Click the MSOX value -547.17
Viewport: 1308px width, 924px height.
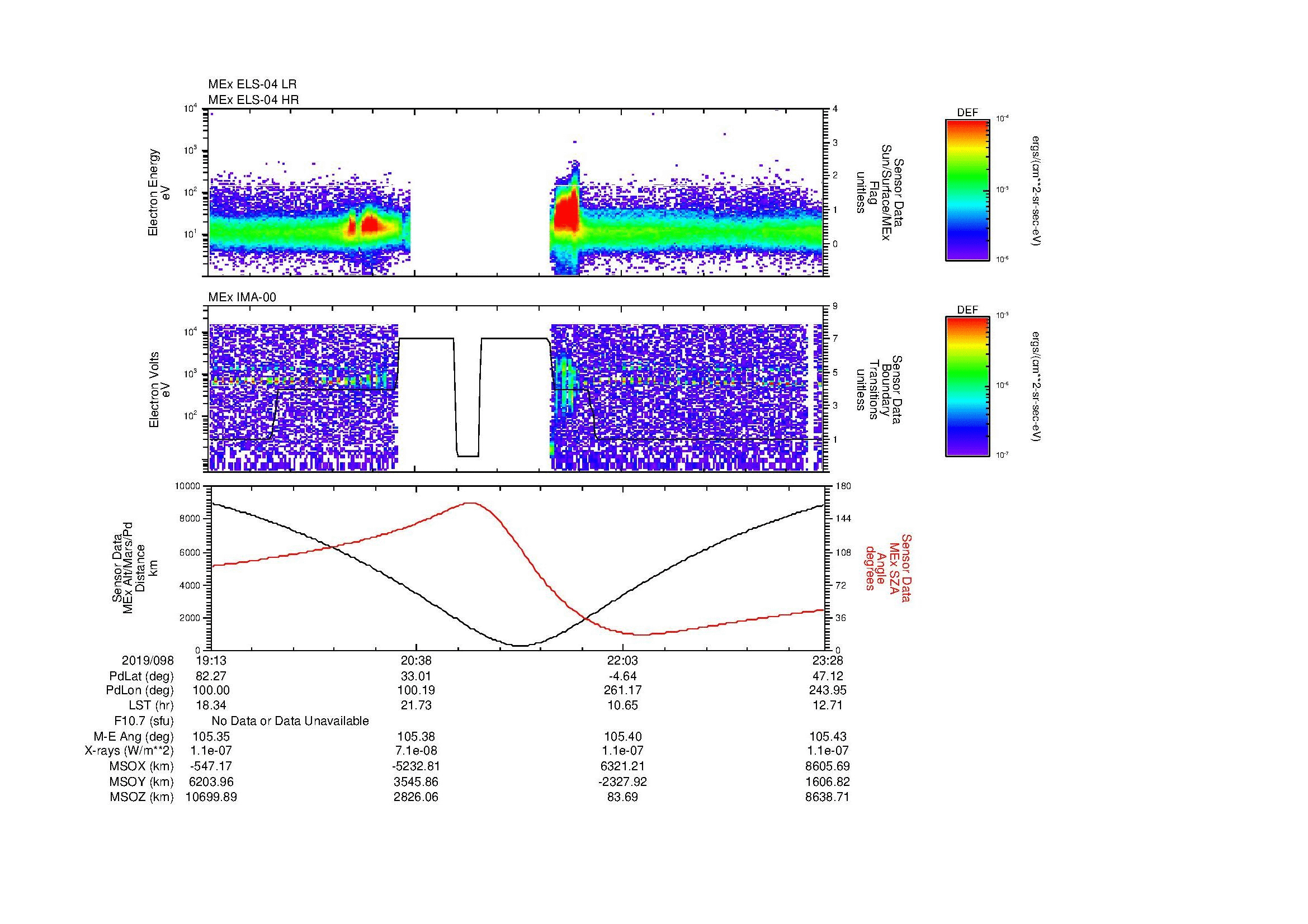212,766
